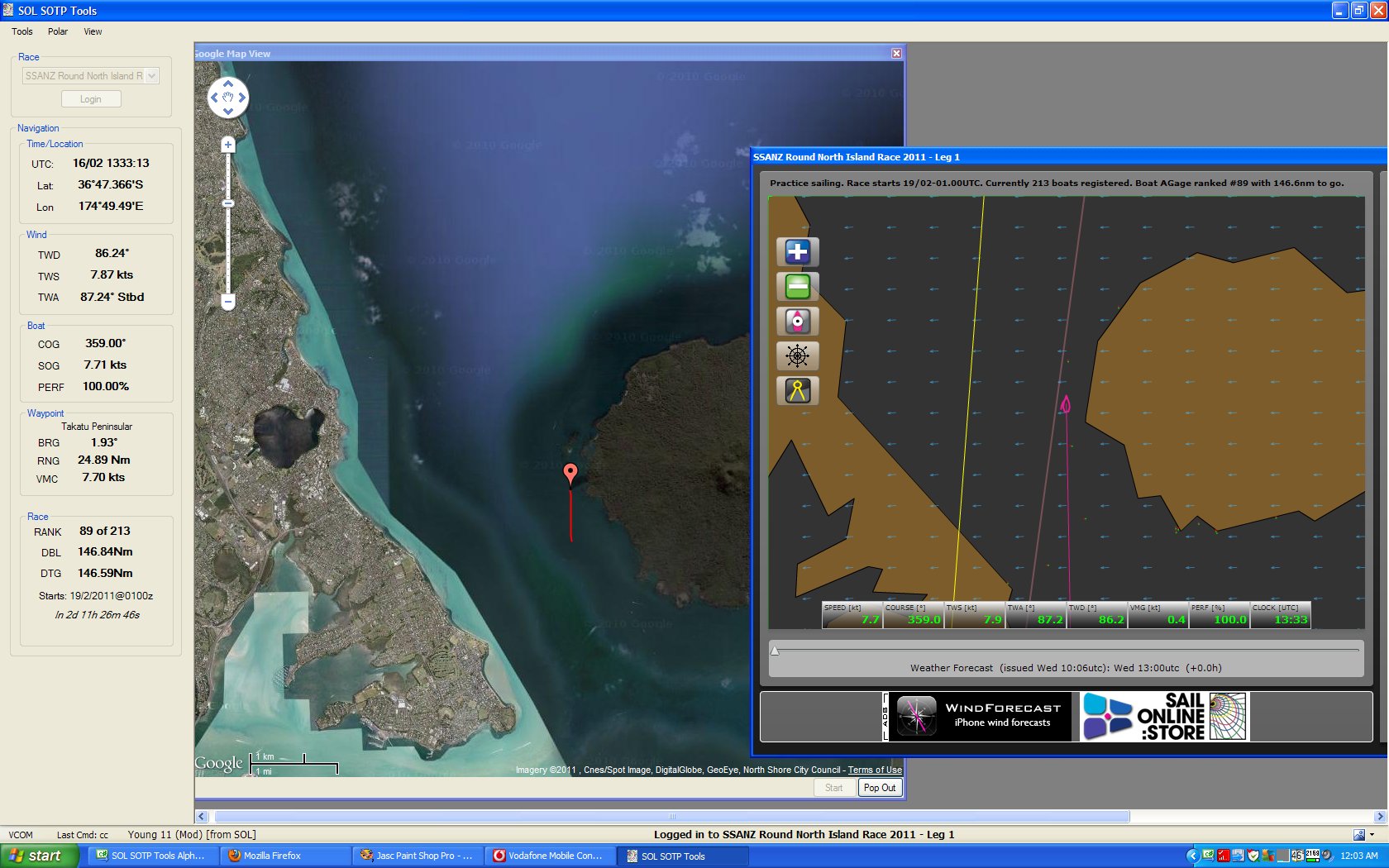Click the pink boat icon on the race chart
This screenshot has width=1389, height=868.
(x=1066, y=404)
